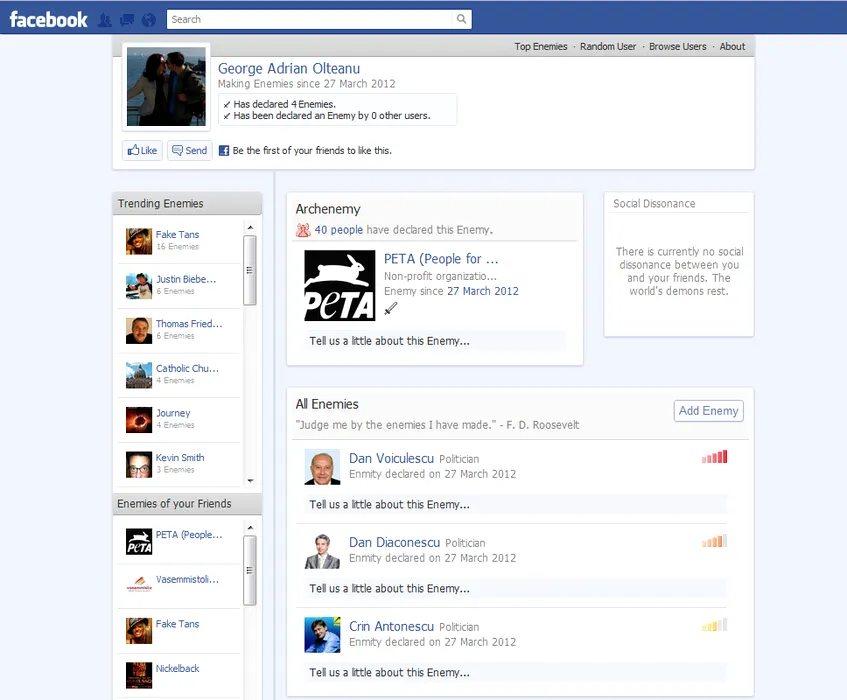This screenshot has height=700, width=847.
Task: Click Trending Enemies scroll down arrow
Action: pyautogui.click(x=250, y=481)
